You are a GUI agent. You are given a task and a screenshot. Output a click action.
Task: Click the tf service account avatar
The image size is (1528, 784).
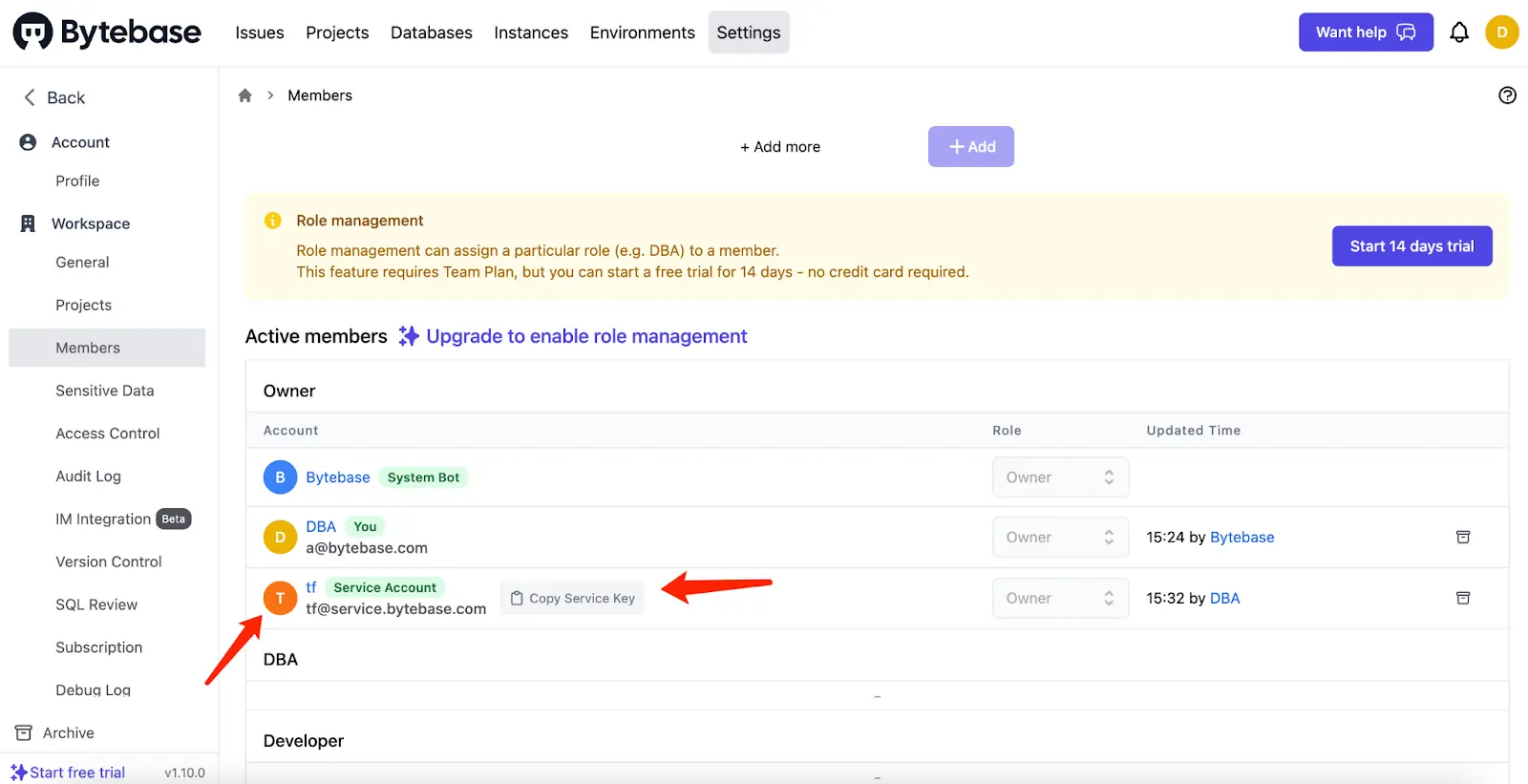tap(280, 598)
